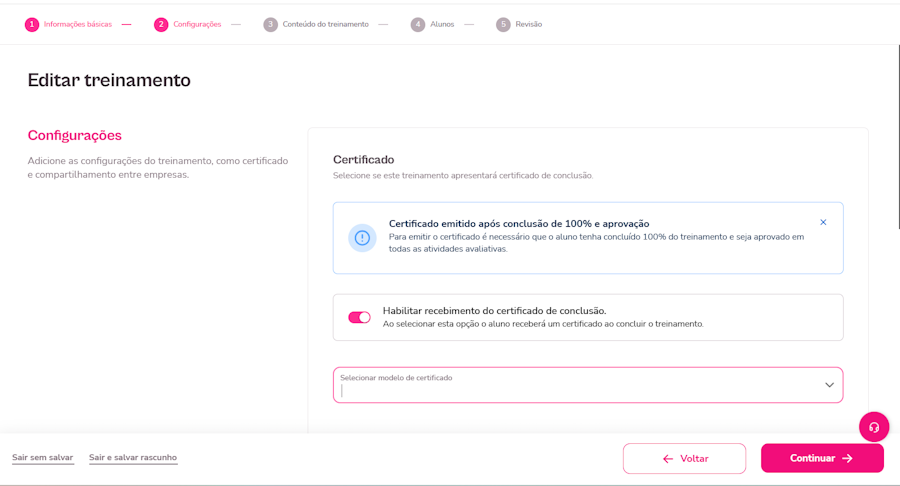Open the support headset chat icon
Image resolution: width=900 pixels, height=486 pixels.
[x=874, y=427]
